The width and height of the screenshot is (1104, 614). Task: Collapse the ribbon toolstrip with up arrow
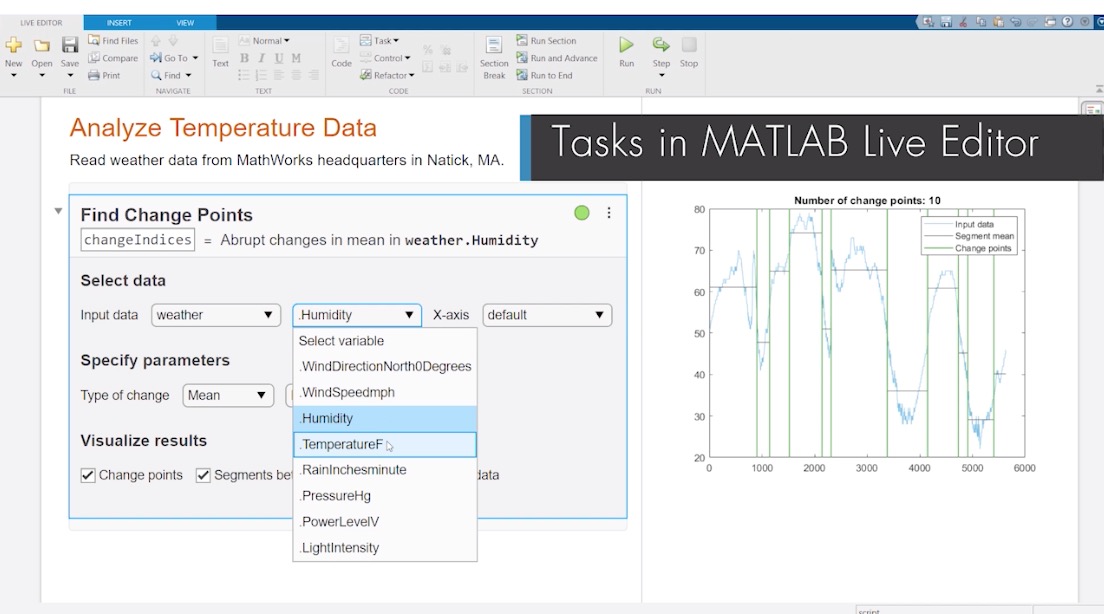tap(1099, 89)
